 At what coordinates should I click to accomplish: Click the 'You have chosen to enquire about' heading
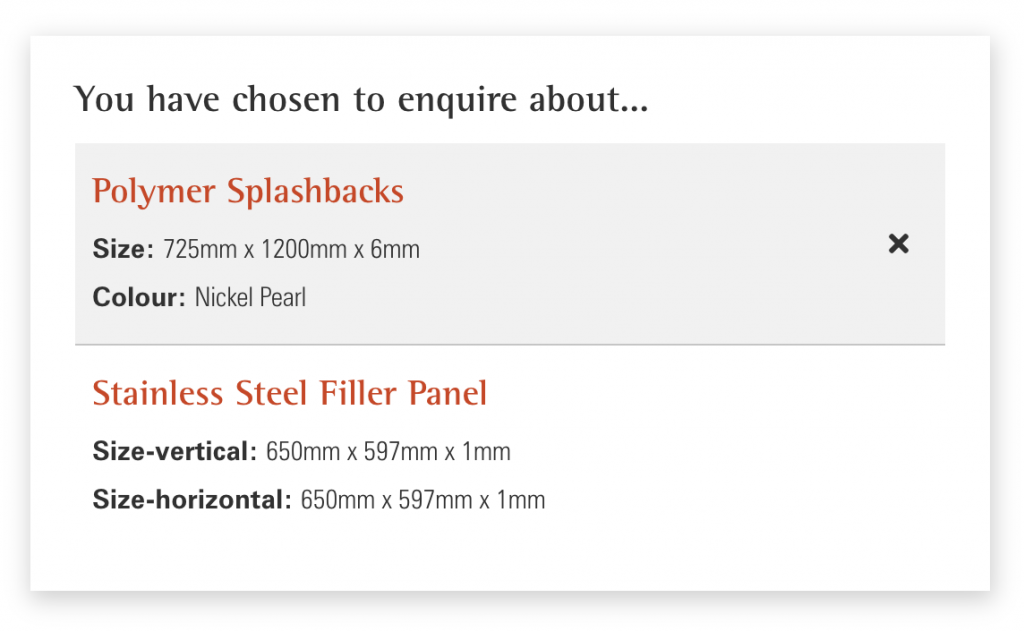point(360,100)
